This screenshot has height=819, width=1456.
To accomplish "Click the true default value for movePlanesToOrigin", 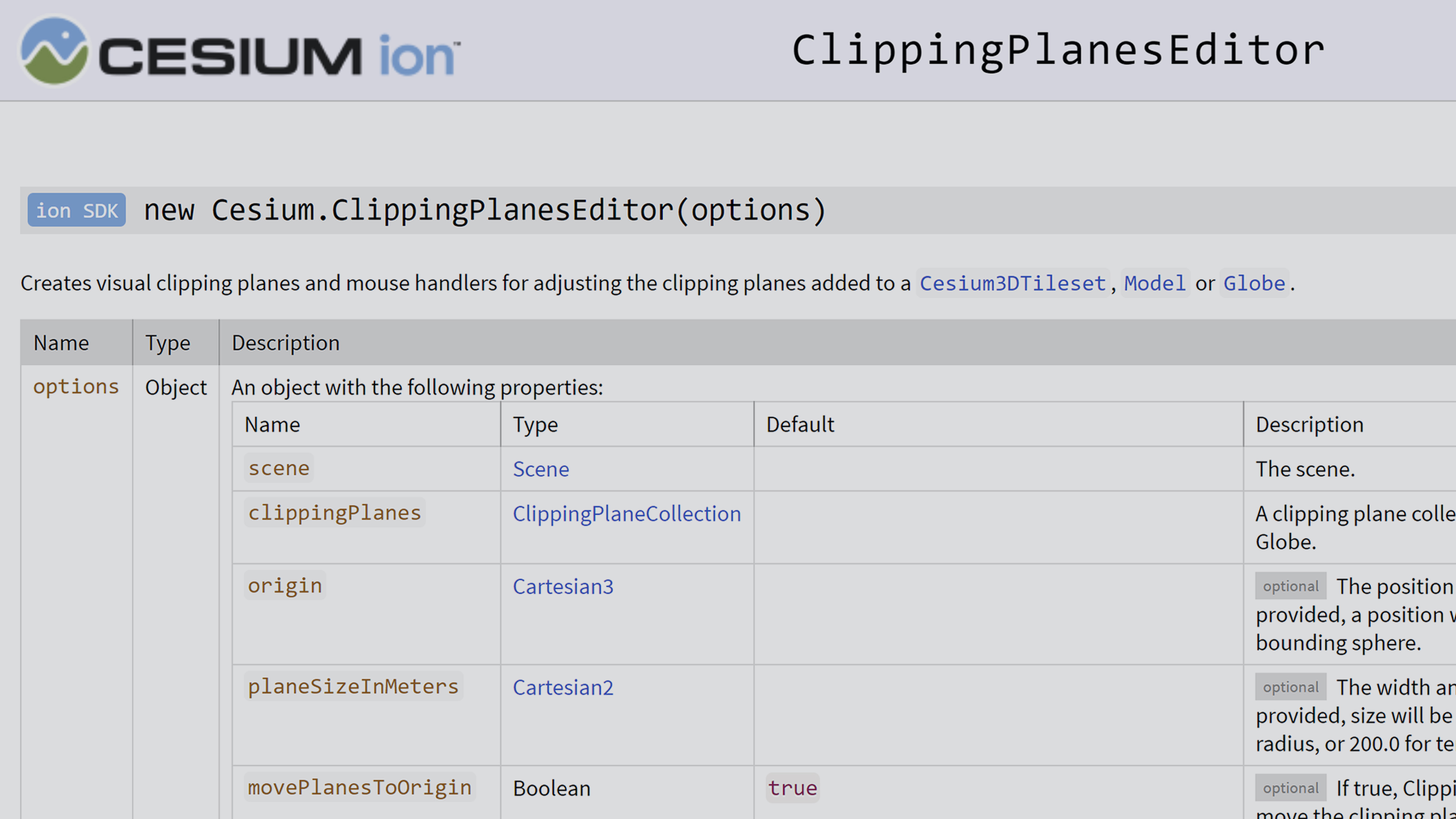I will pos(793,787).
